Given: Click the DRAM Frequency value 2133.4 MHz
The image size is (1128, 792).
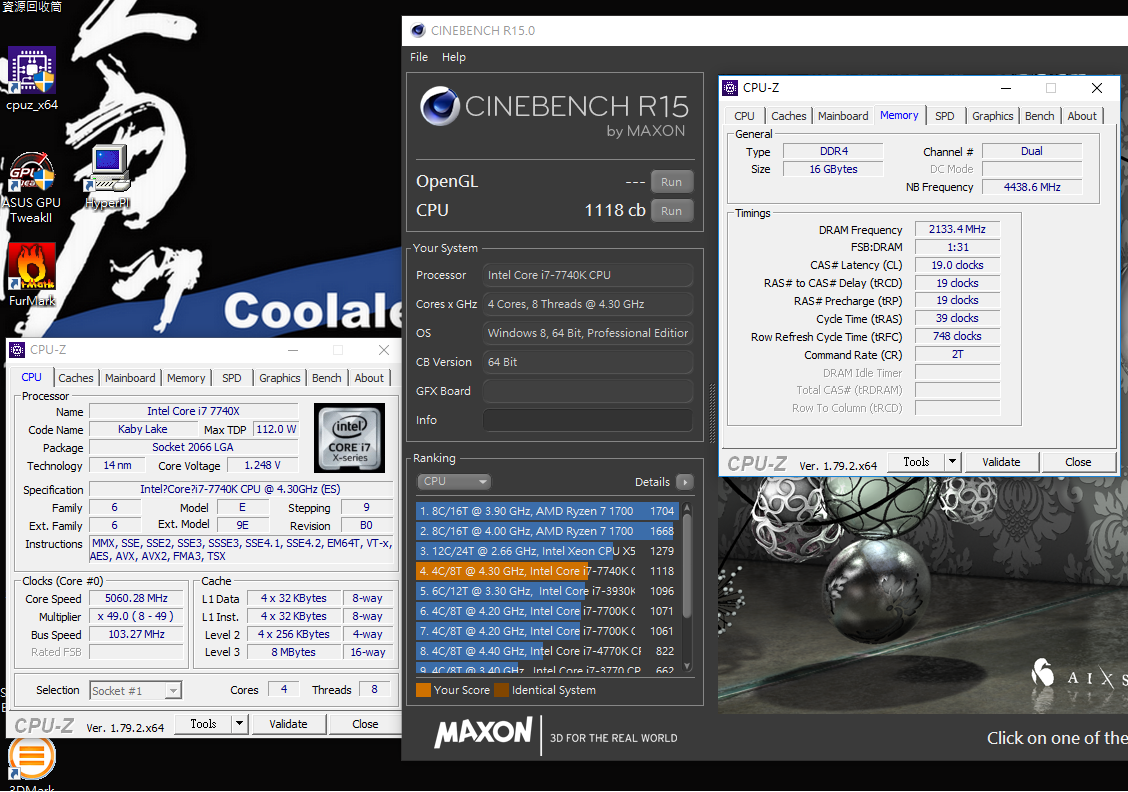Looking at the screenshot, I should coord(957,229).
